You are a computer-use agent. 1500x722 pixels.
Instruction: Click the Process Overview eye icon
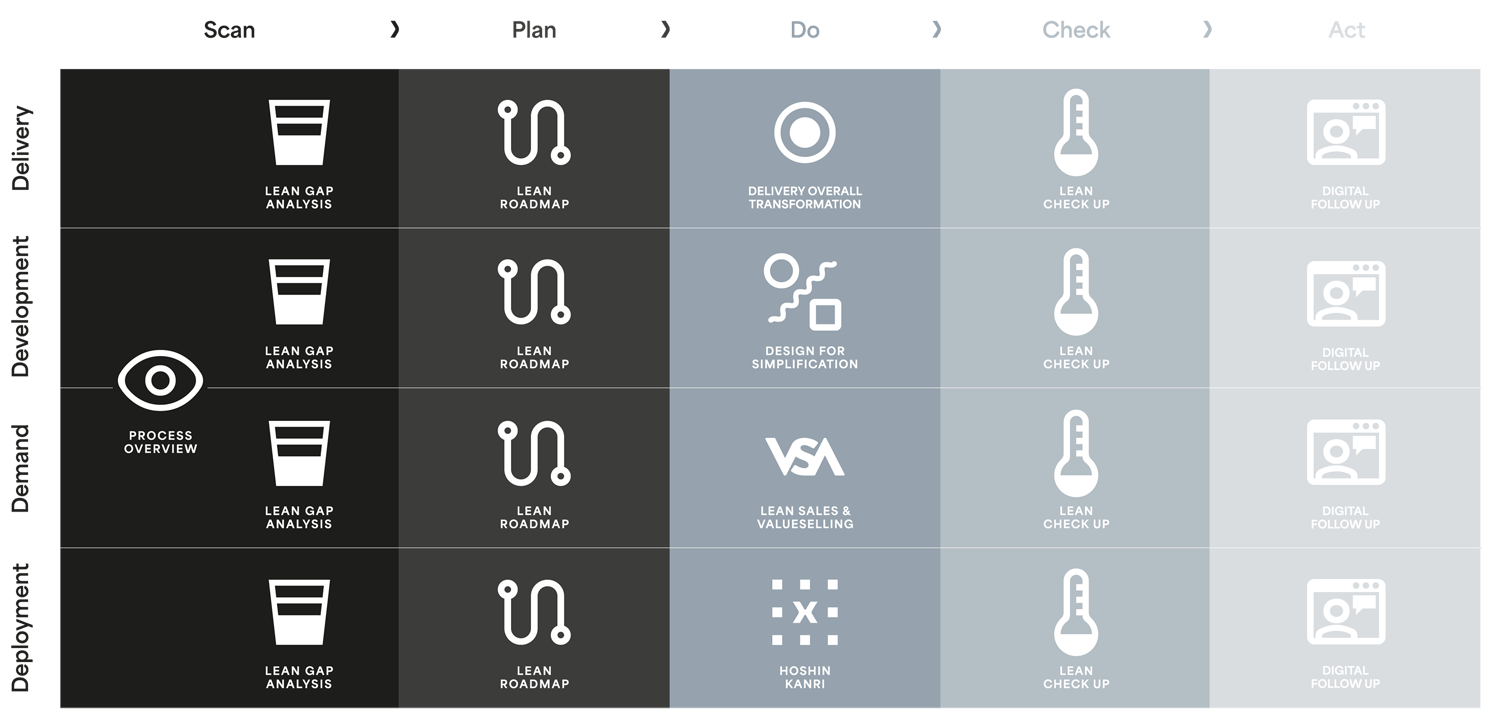coord(160,380)
